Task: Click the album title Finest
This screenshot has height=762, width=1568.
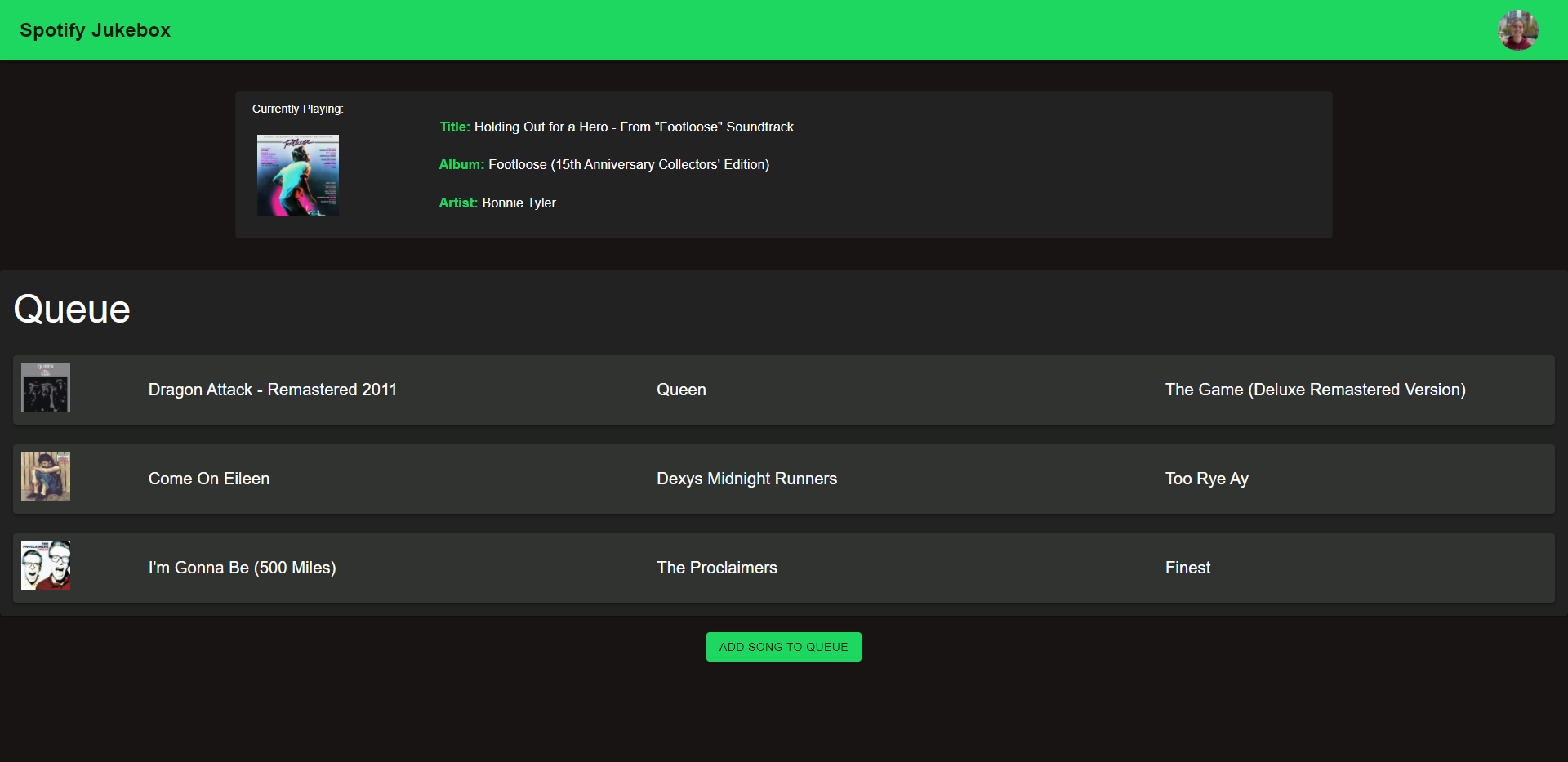Action: 1187,568
